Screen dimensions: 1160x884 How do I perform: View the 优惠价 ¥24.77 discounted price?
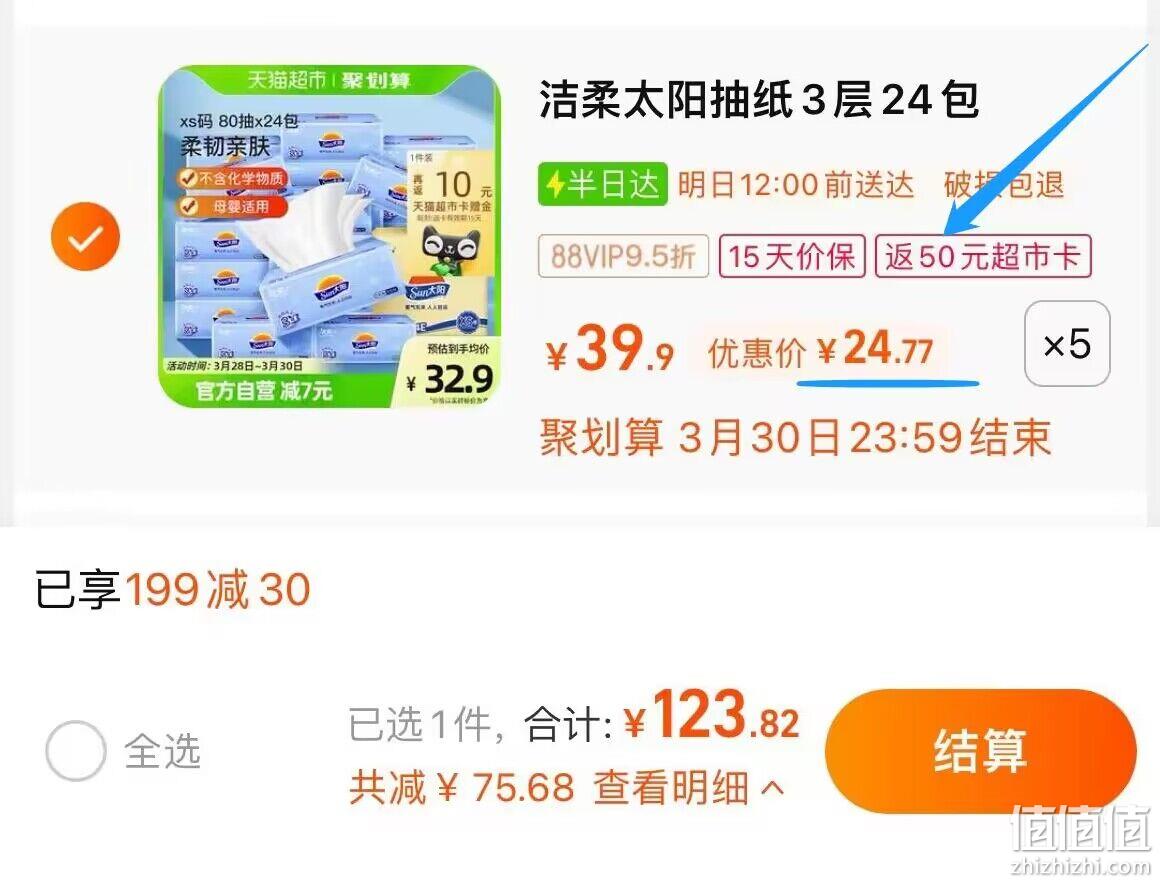[820, 348]
